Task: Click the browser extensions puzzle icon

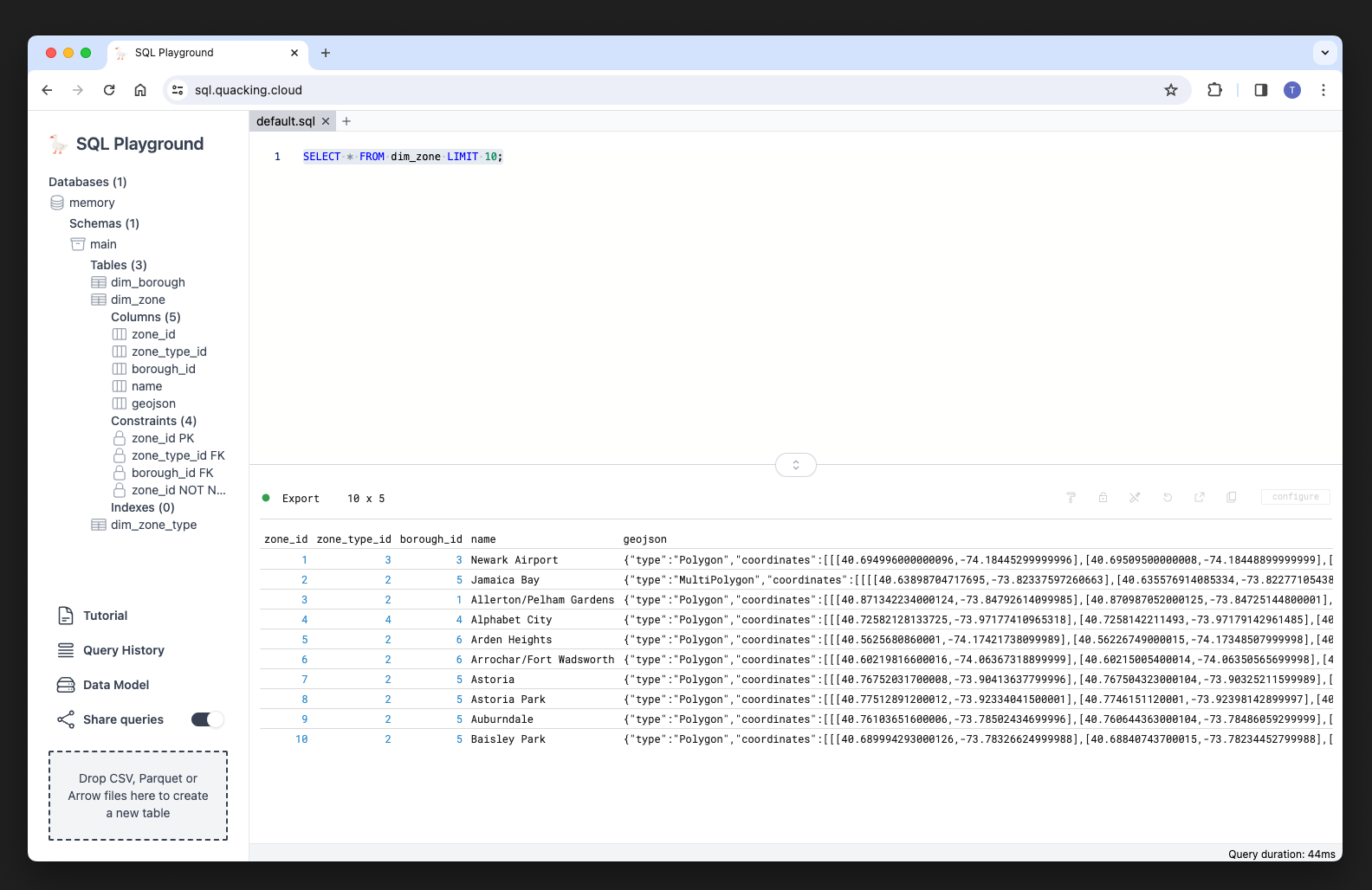Action: click(1214, 90)
